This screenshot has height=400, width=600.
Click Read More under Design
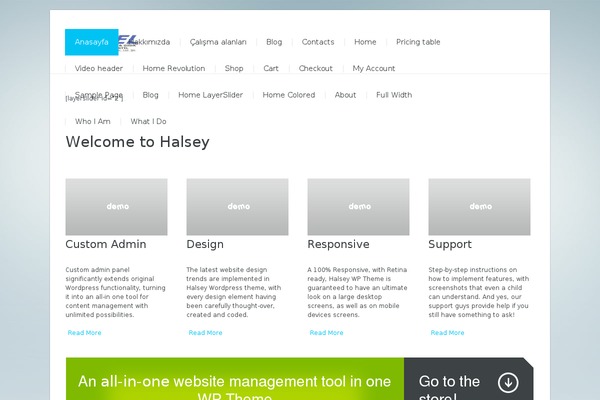[x=205, y=333]
